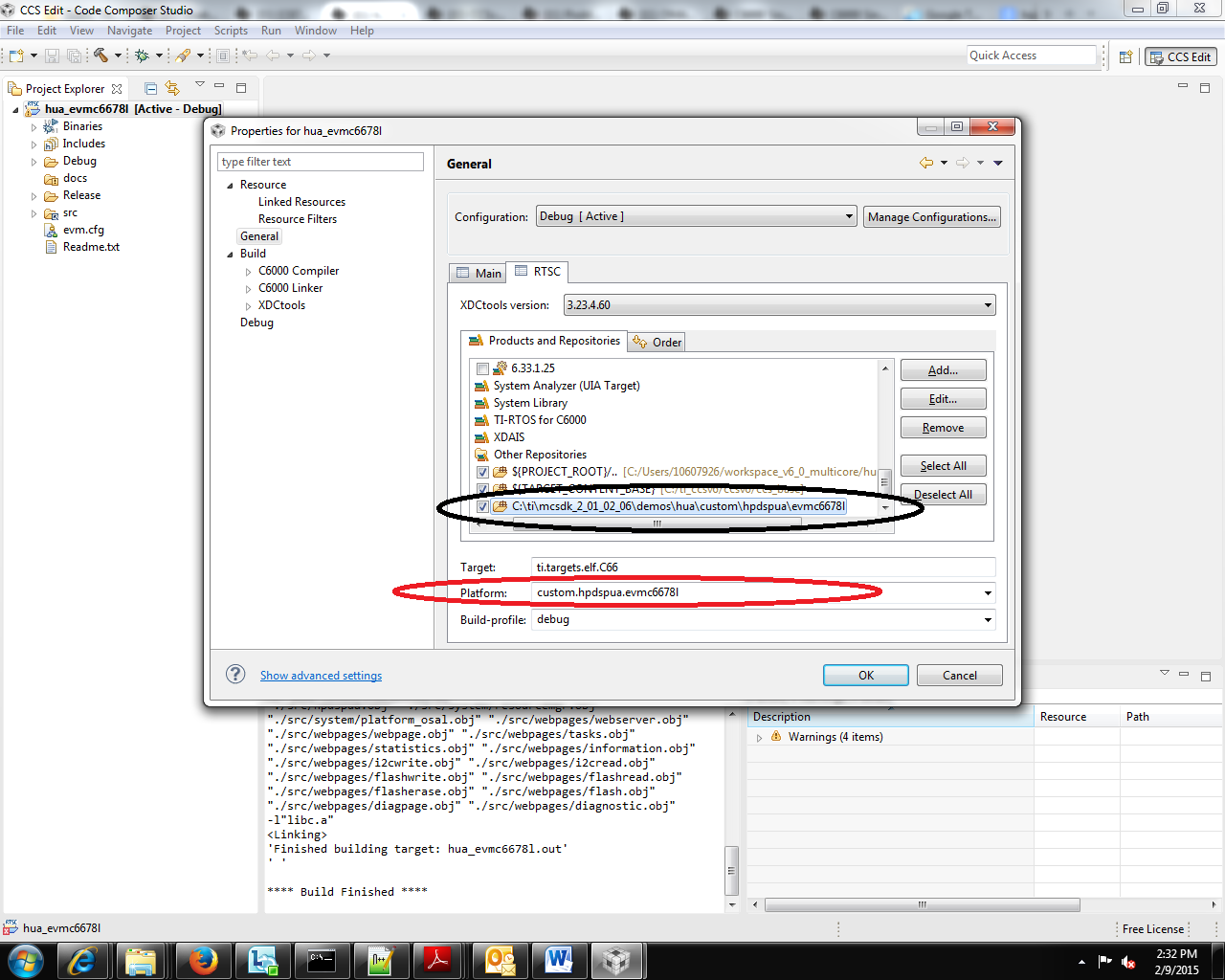Switch to the Order tab
Viewport: 1225px width, 980px height.
pos(657,342)
